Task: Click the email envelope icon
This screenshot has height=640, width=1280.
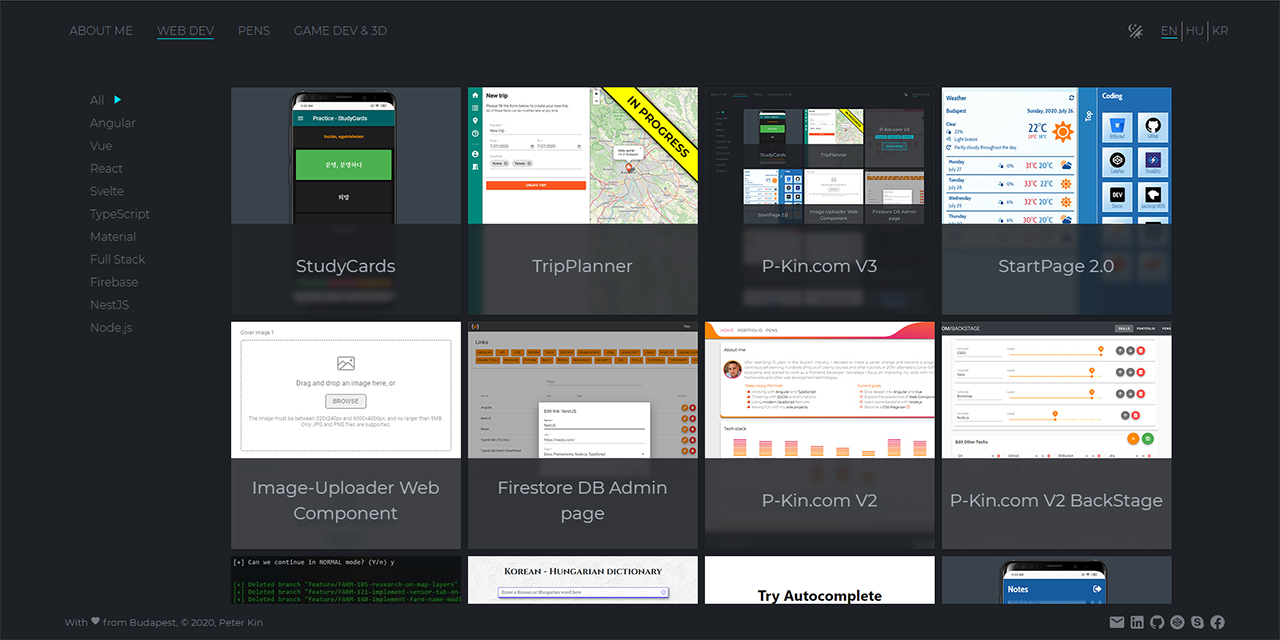Action: point(1117,622)
